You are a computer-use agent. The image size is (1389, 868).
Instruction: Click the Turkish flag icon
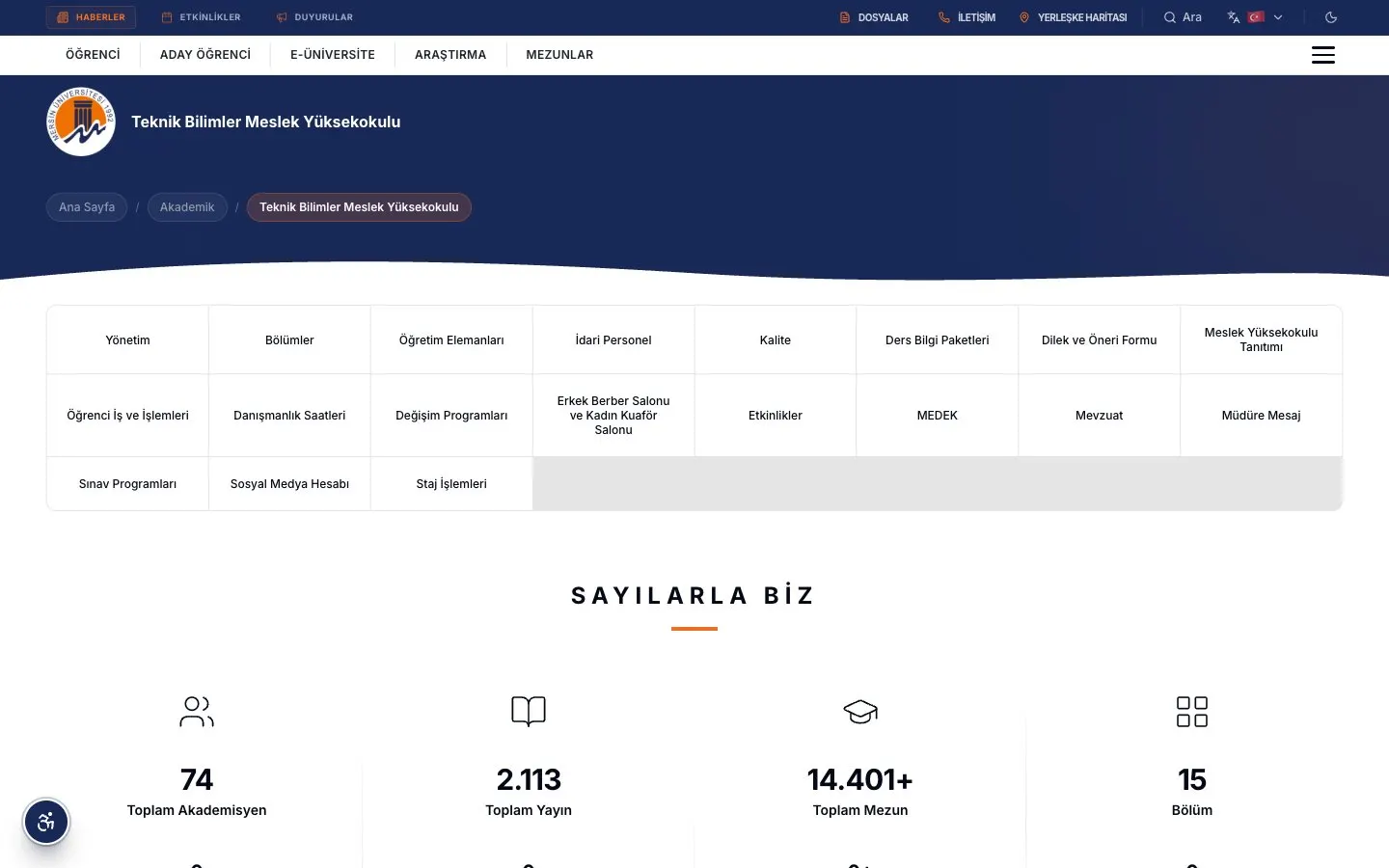(x=1256, y=17)
